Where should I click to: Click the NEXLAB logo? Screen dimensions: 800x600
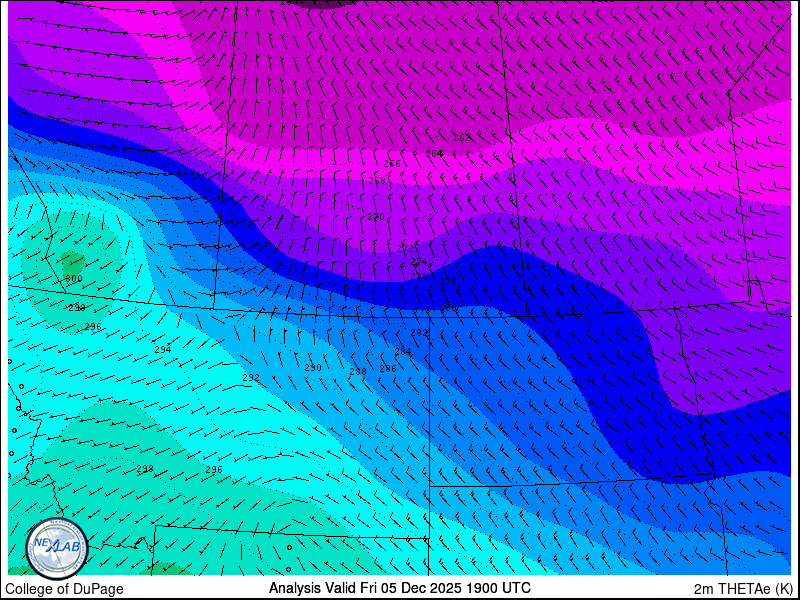click(57, 549)
